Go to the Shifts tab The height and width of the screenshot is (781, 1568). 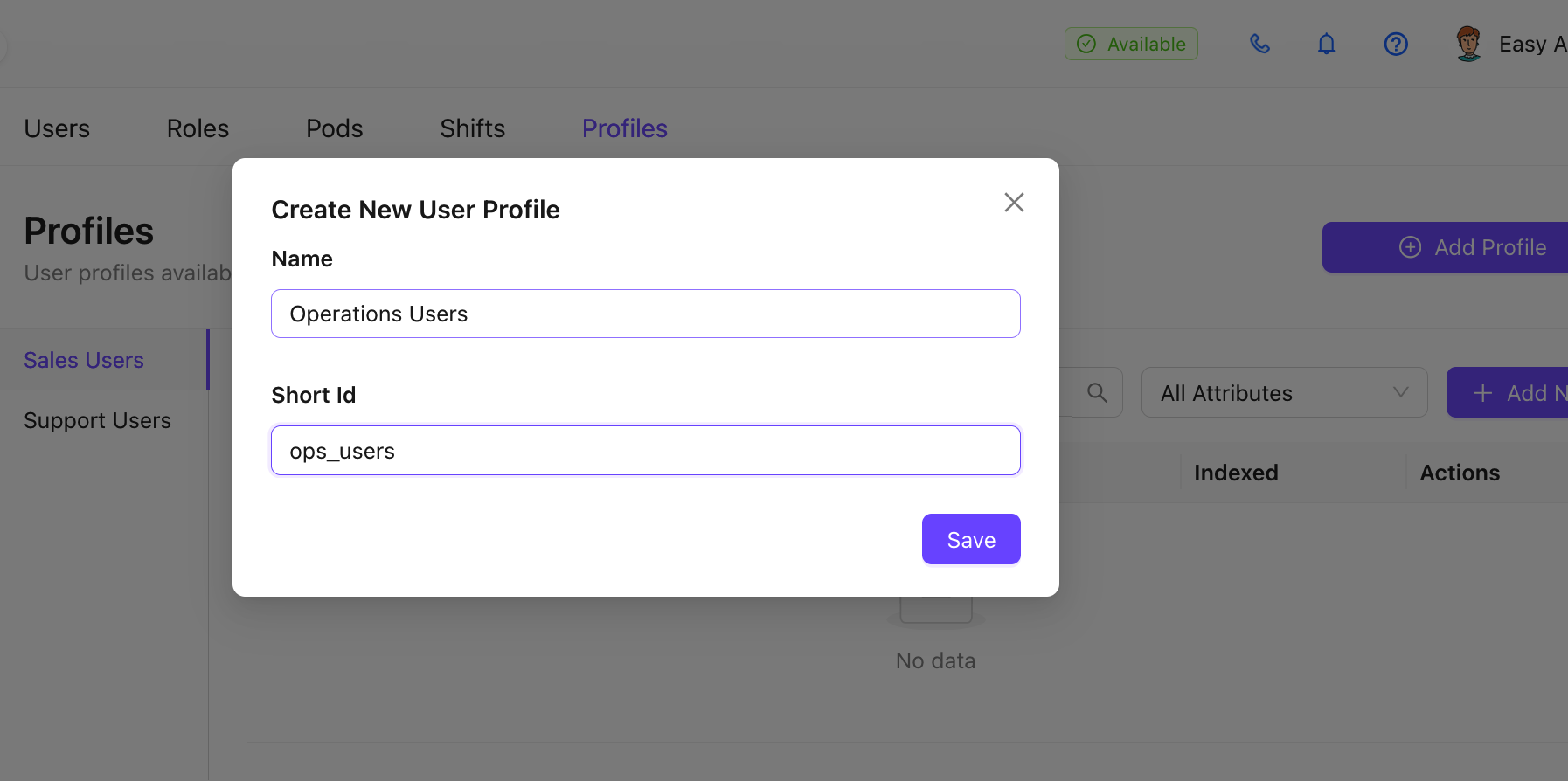tap(472, 128)
